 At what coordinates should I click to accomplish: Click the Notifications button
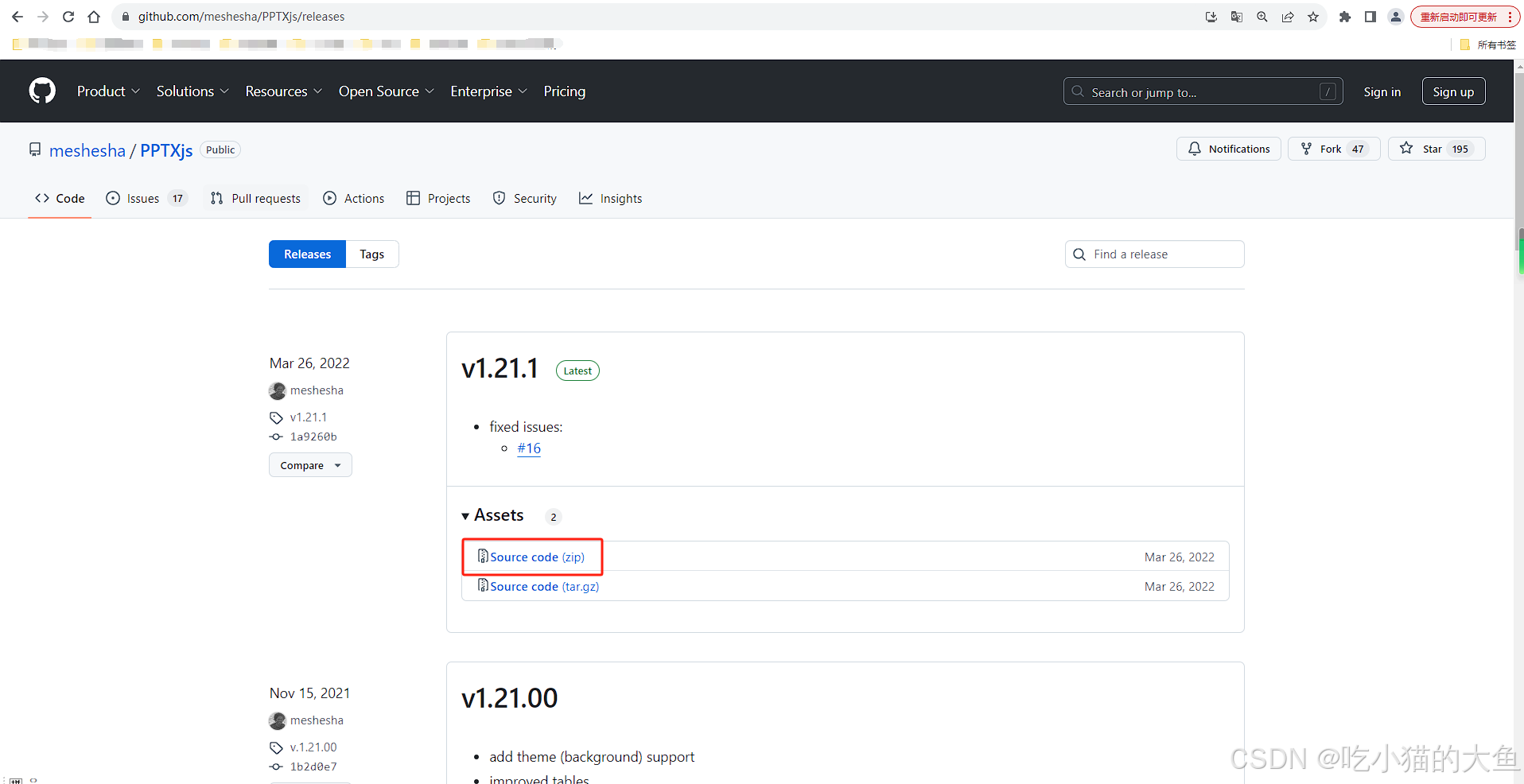pos(1229,149)
